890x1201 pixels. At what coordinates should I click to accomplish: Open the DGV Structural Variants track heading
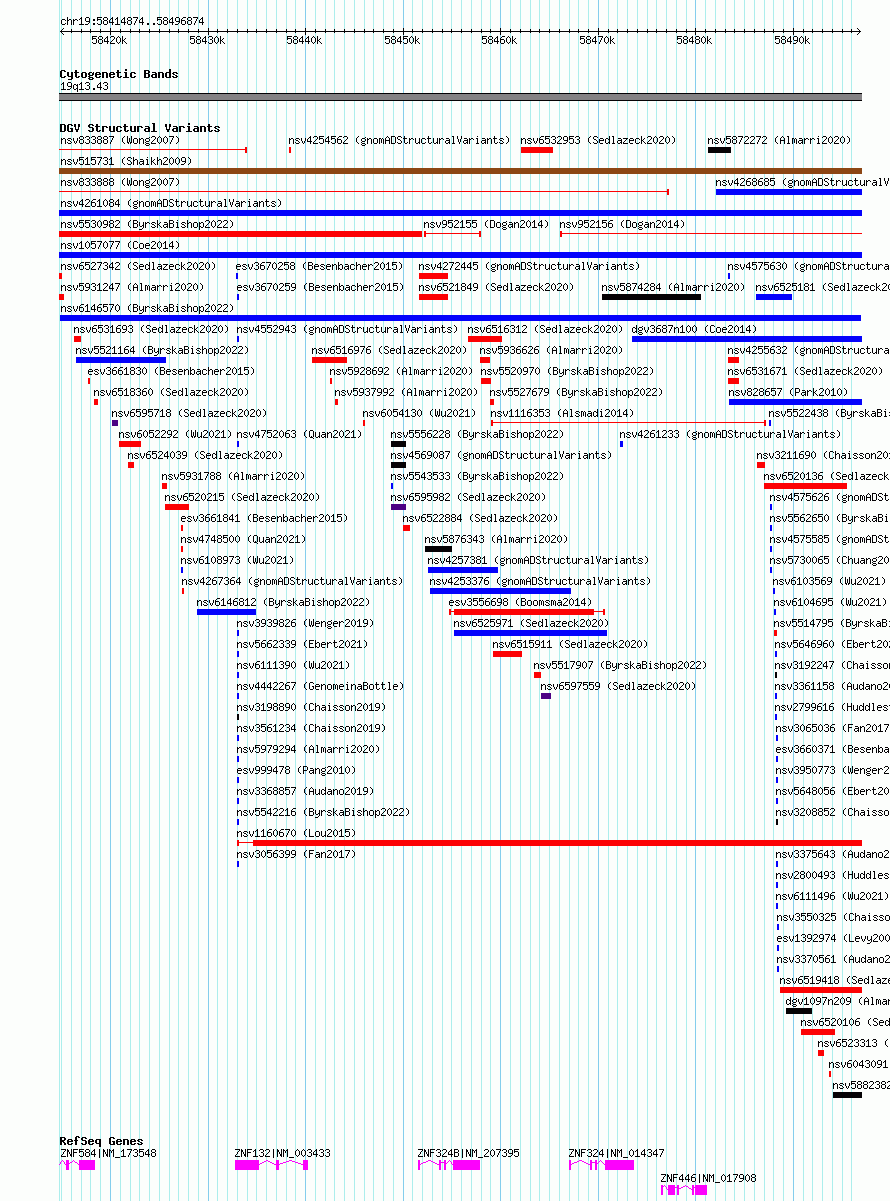tap(140, 128)
